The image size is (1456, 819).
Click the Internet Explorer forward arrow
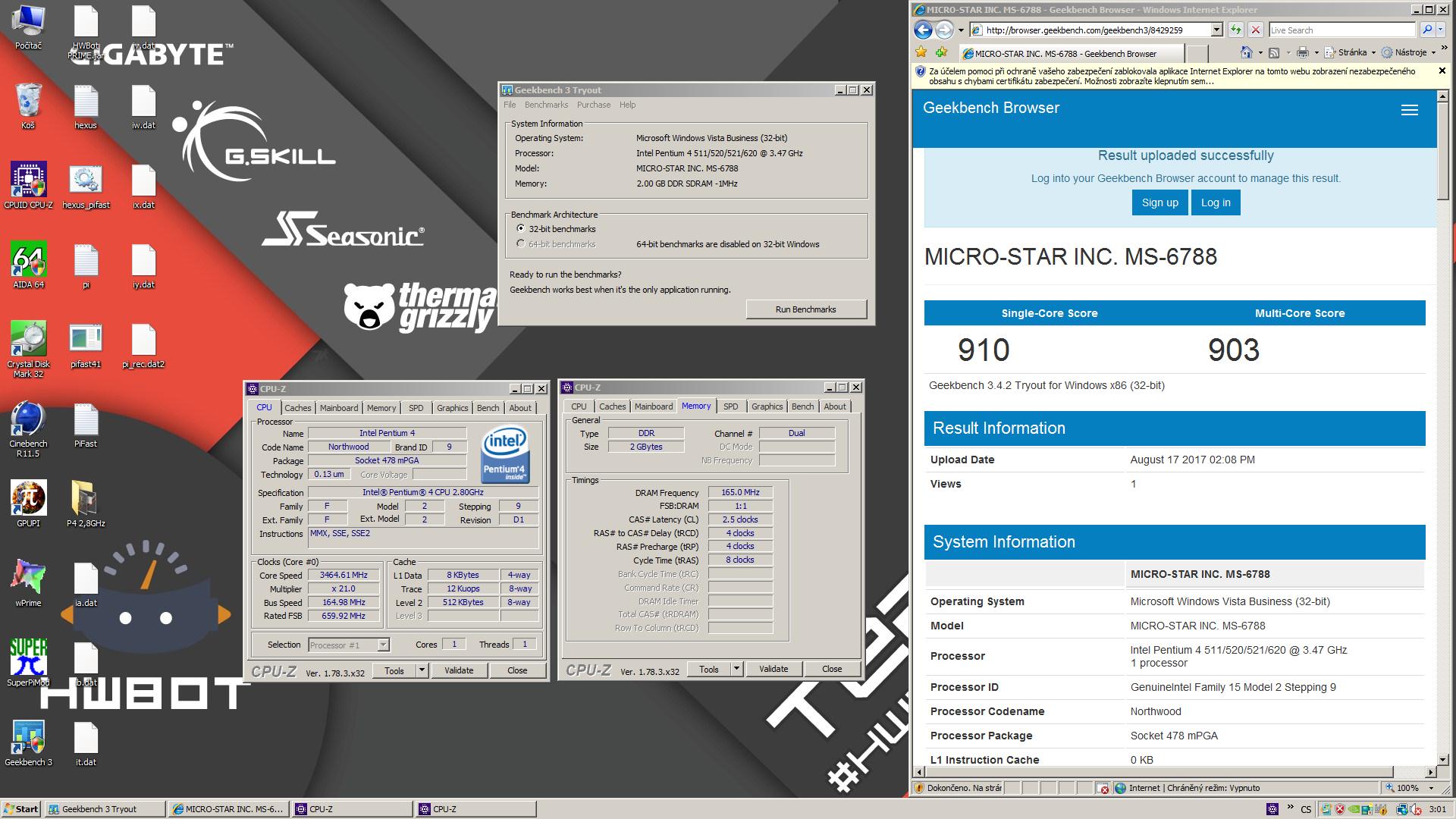coord(944,30)
